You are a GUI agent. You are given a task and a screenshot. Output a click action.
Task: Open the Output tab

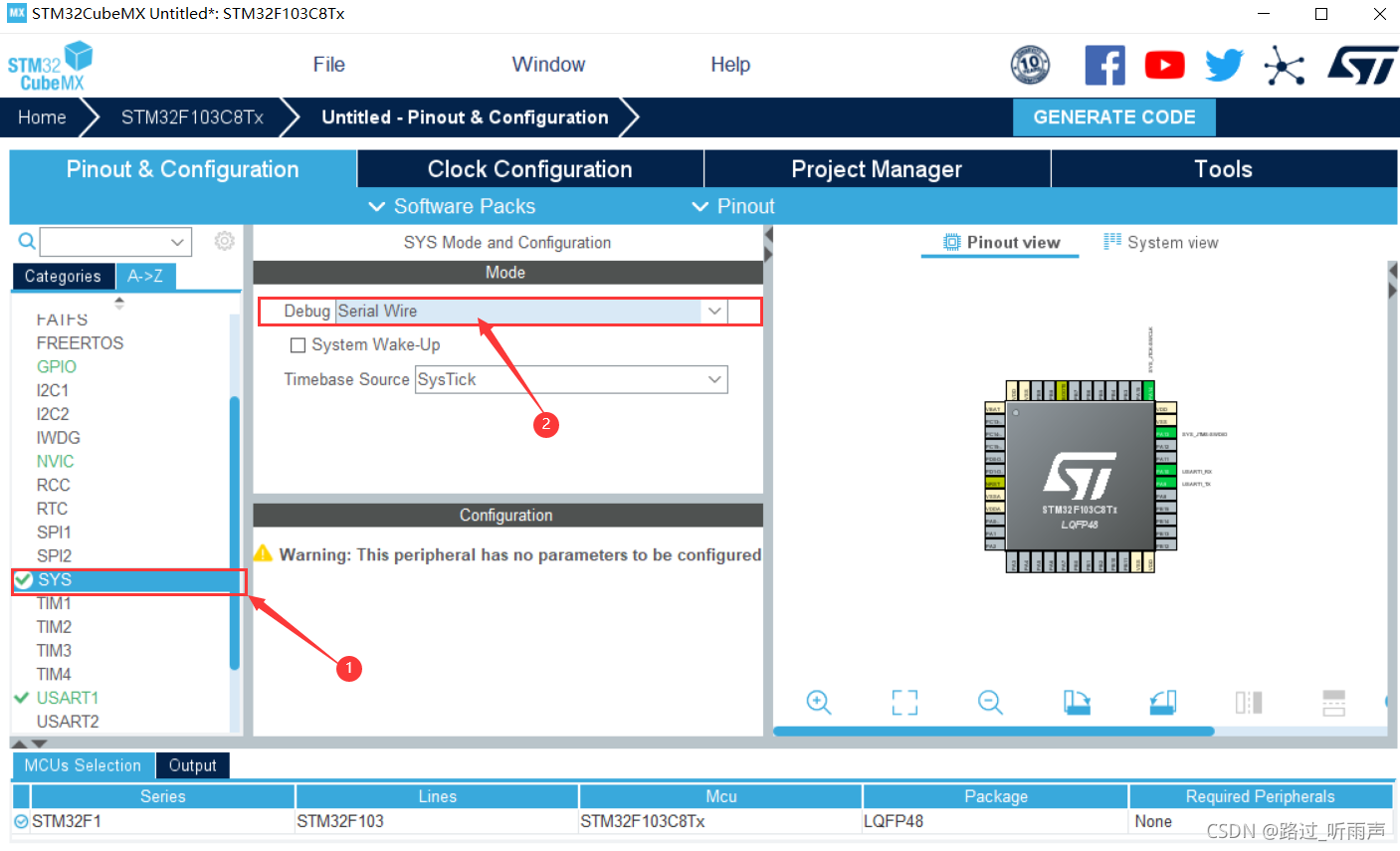192,765
